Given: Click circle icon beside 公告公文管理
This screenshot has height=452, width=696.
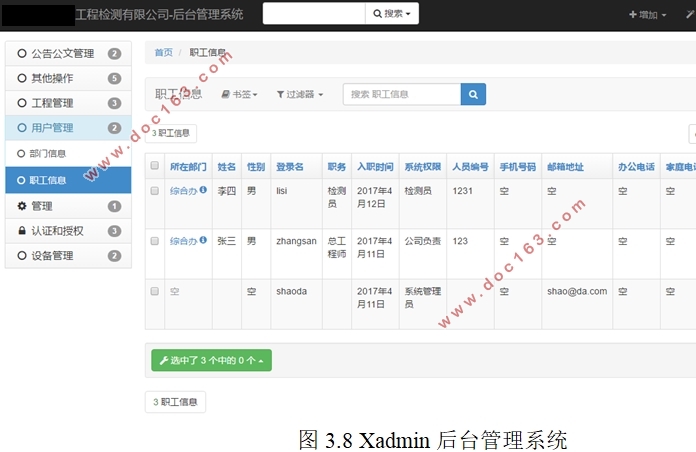Looking at the screenshot, I should pyautogui.click(x=22, y=53).
